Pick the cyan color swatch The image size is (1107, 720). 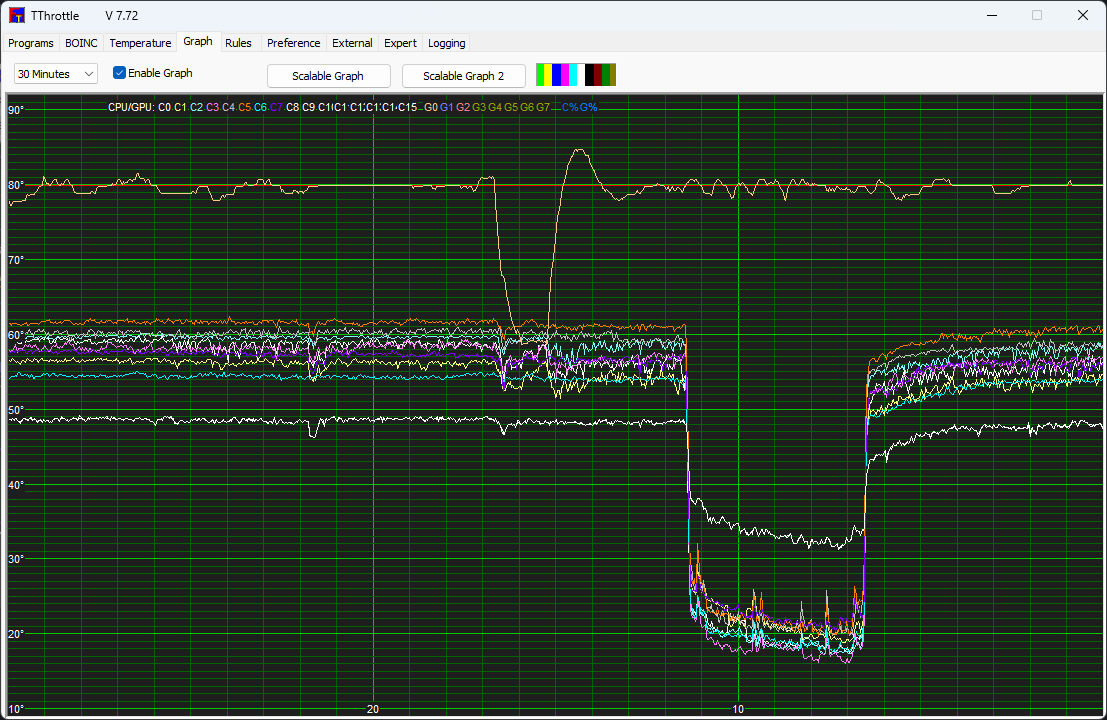[x=573, y=75]
